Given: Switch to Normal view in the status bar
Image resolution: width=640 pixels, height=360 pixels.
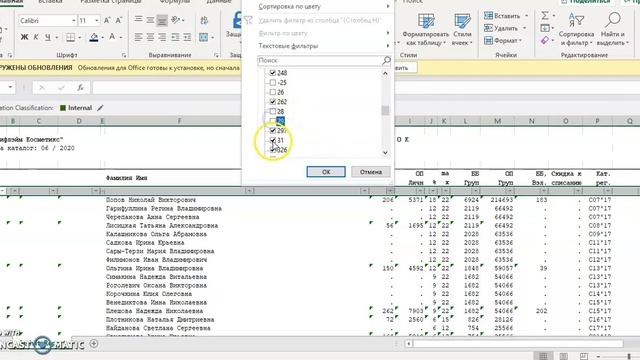Looking at the screenshot, I should click(x=543, y=356).
